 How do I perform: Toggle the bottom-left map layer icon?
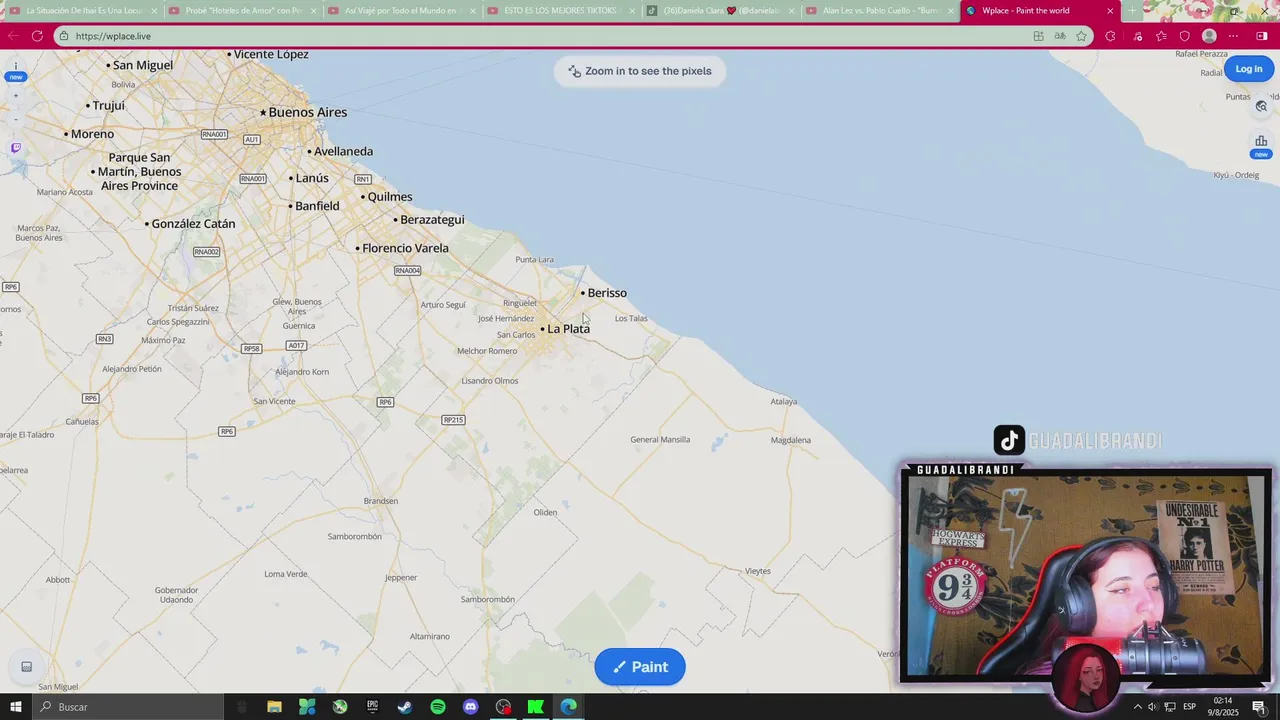click(x=27, y=667)
